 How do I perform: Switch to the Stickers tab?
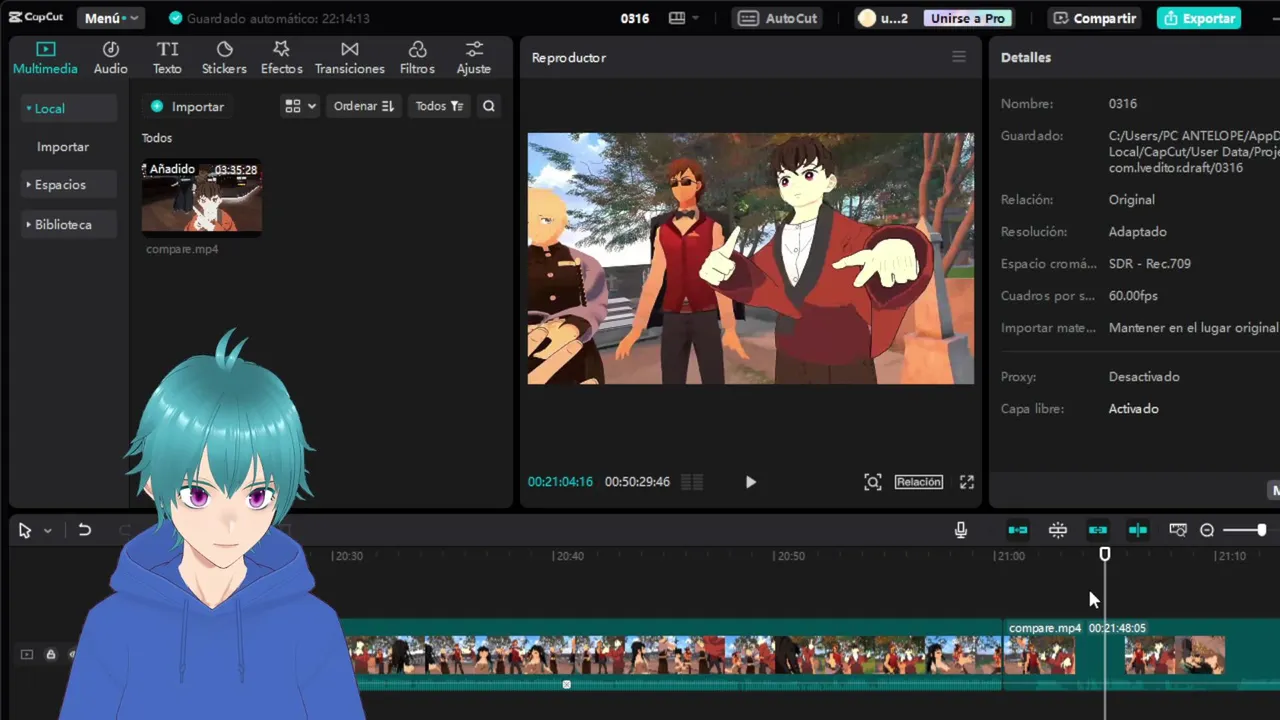pos(224,58)
